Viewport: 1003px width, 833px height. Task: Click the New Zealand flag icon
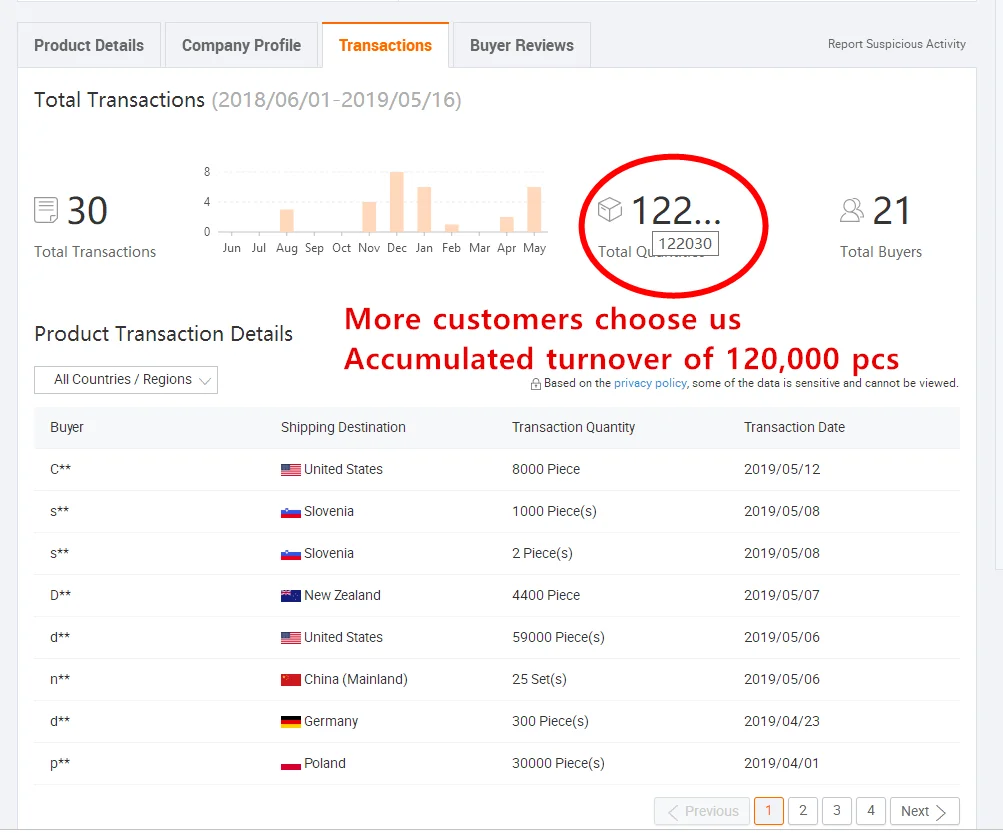291,596
